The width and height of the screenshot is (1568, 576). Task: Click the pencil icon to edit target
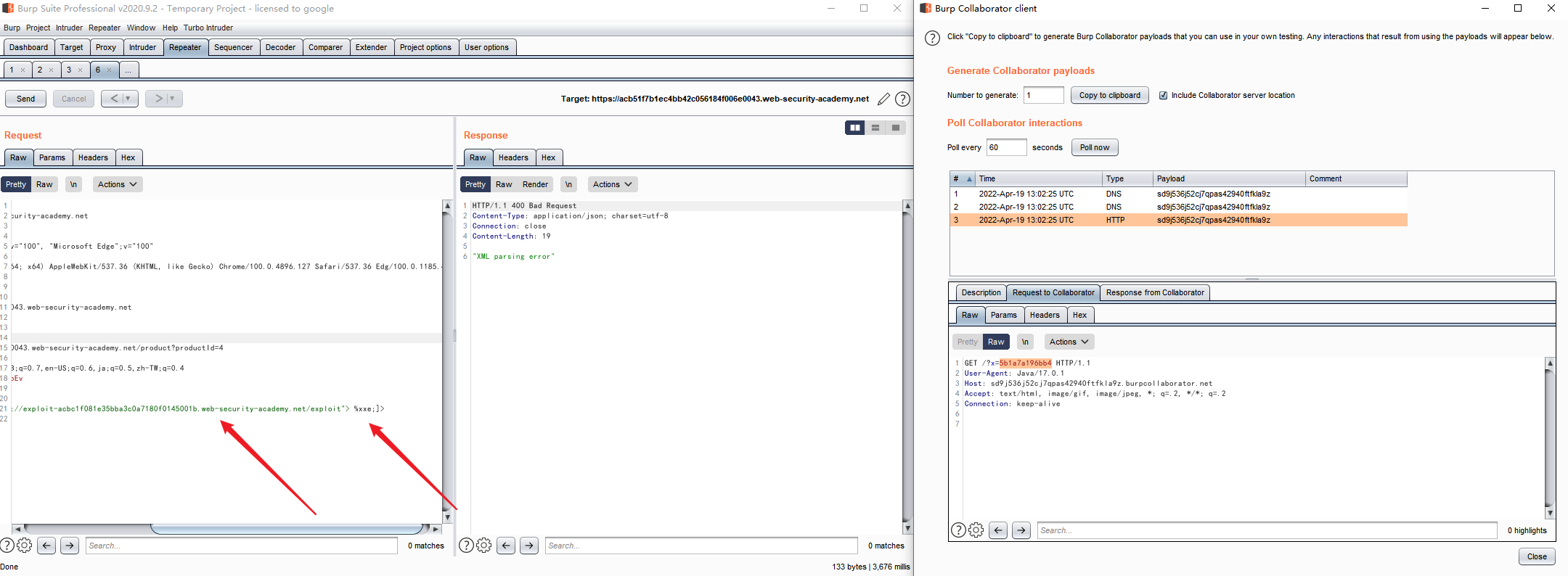[x=883, y=99]
